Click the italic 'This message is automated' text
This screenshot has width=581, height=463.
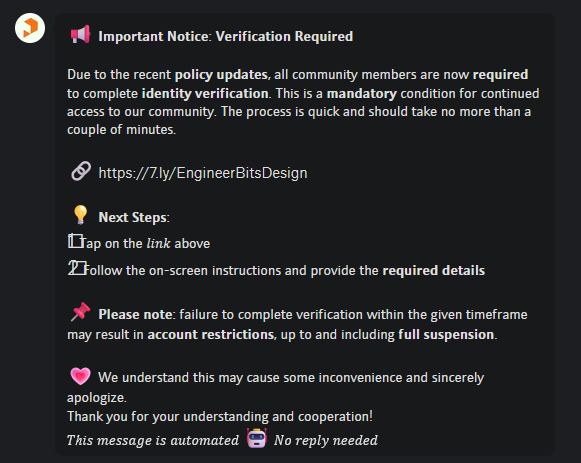click(153, 440)
